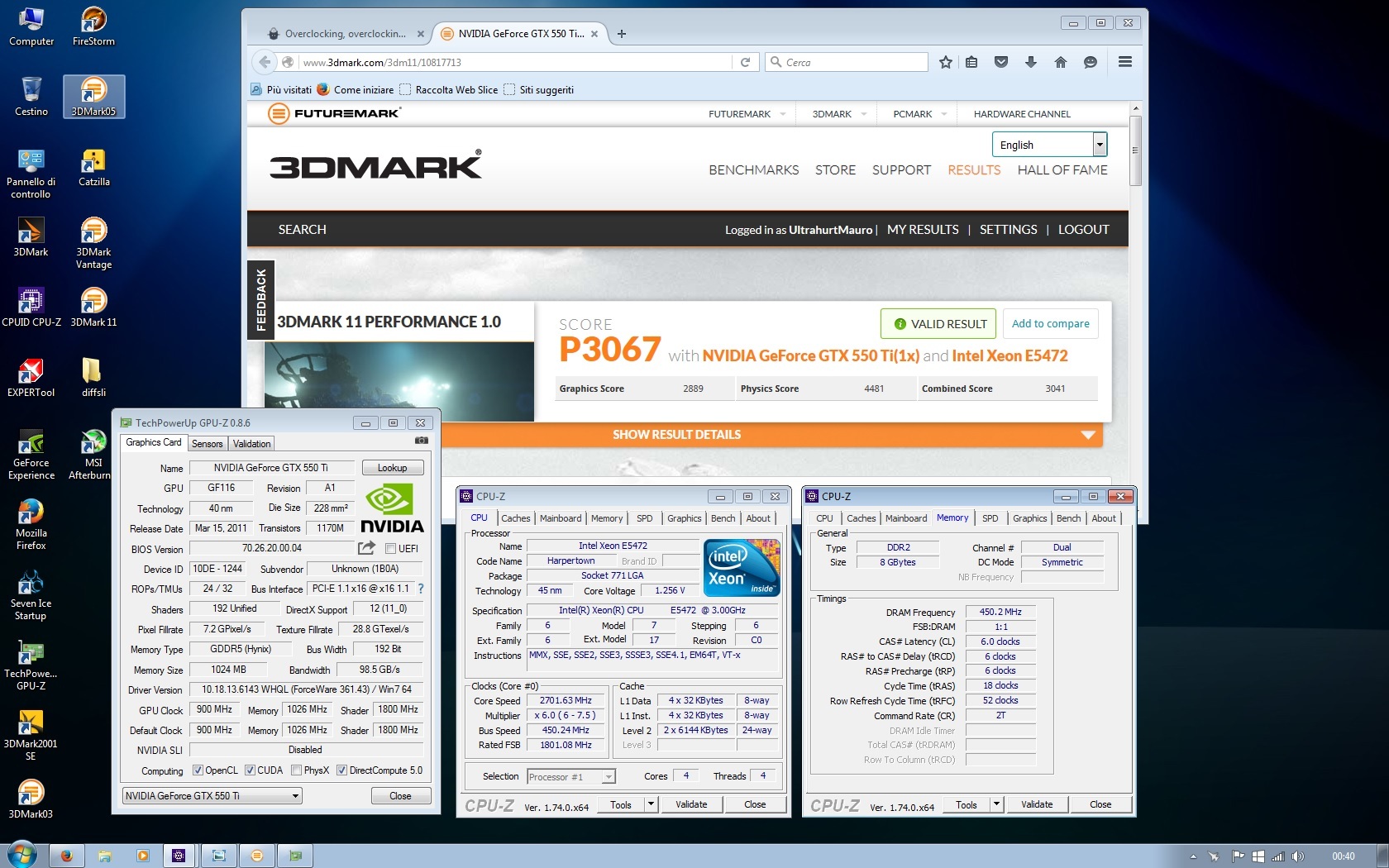1389x868 pixels.
Task: Expand the Tools arrow in the right CPU-Z window
Action: coord(996,804)
